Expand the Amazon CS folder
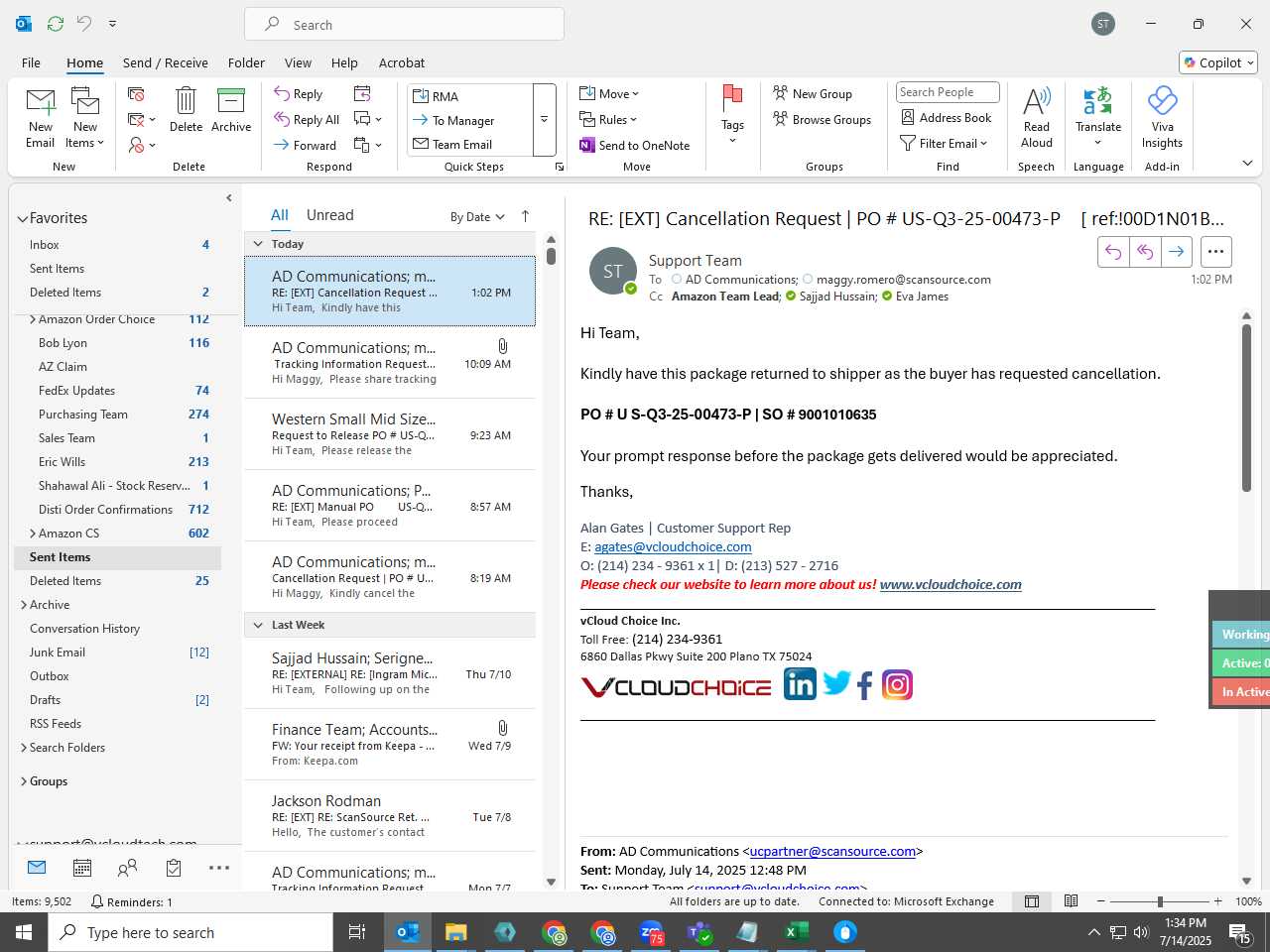Screen dimensions: 1270x952 pyautogui.click(x=33, y=534)
